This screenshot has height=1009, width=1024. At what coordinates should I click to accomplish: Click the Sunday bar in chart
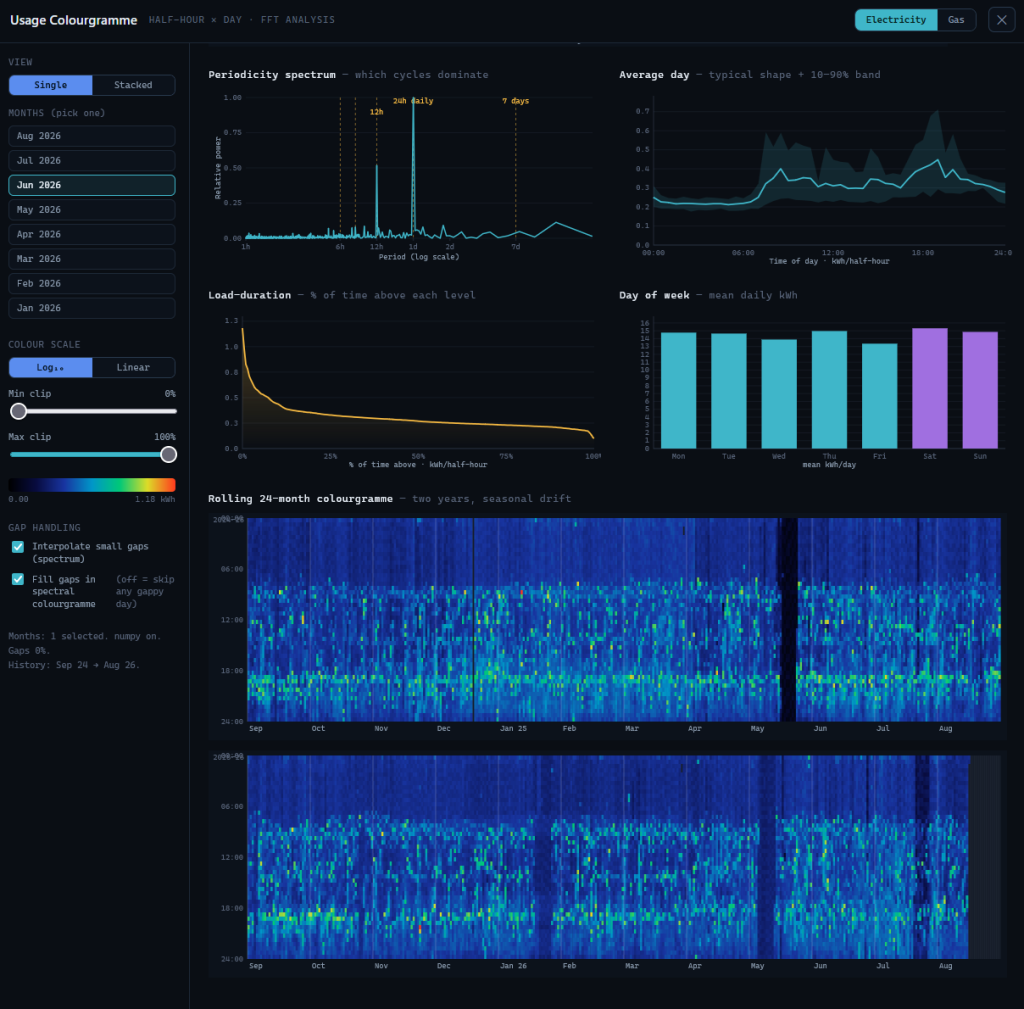coord(980,390)
